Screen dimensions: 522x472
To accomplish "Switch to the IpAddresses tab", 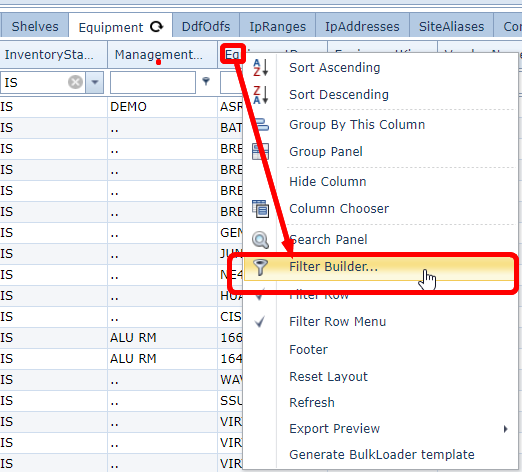I will click(362, 27).
